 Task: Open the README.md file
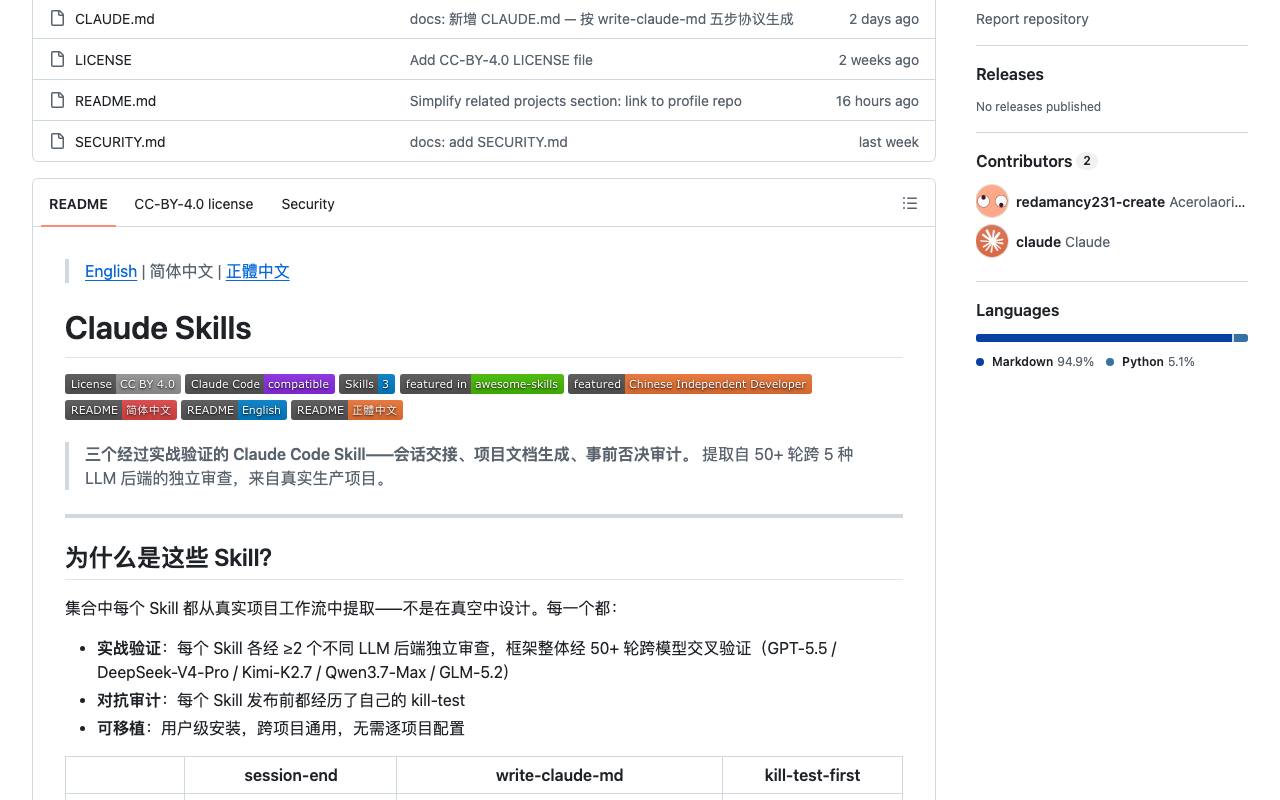[x=115, y=101]
